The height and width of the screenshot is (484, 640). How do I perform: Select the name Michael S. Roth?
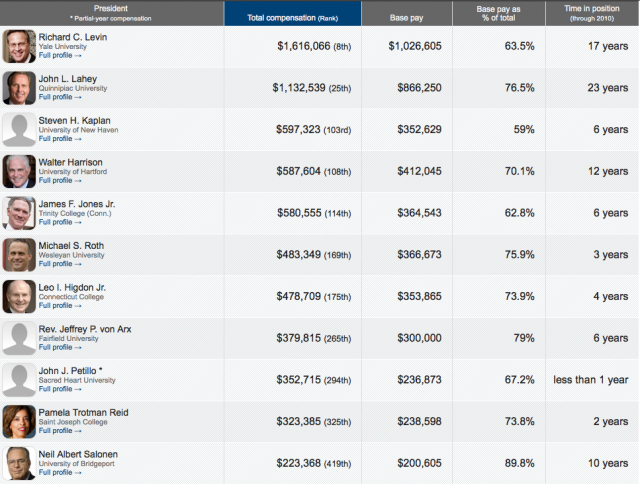point(71,246)
